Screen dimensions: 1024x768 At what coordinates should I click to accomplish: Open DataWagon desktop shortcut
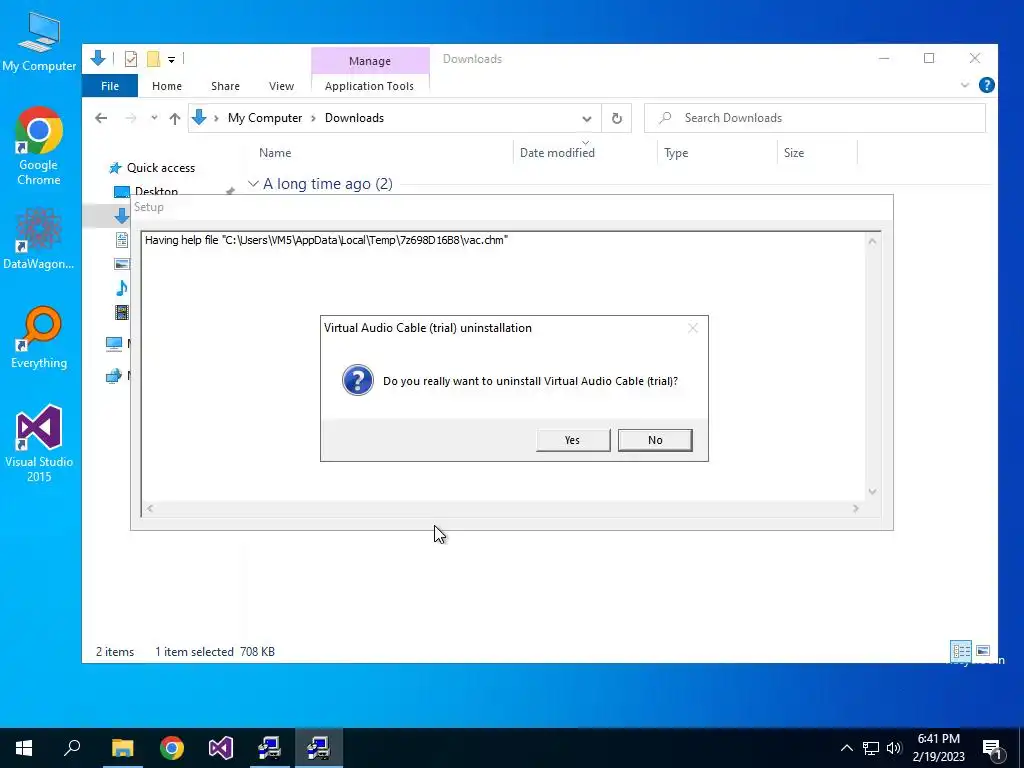point(39,239)
